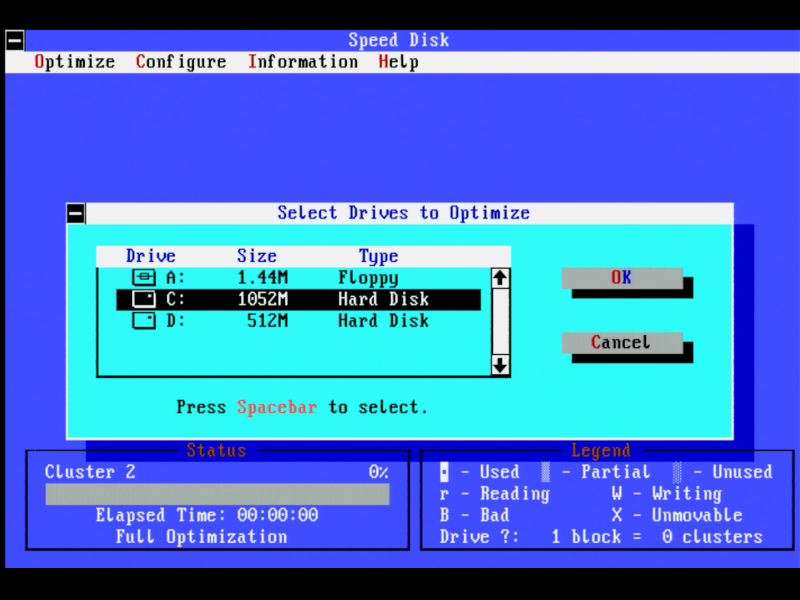Open the Help menu
Screen dimensions: 800x600
[398, 62]
